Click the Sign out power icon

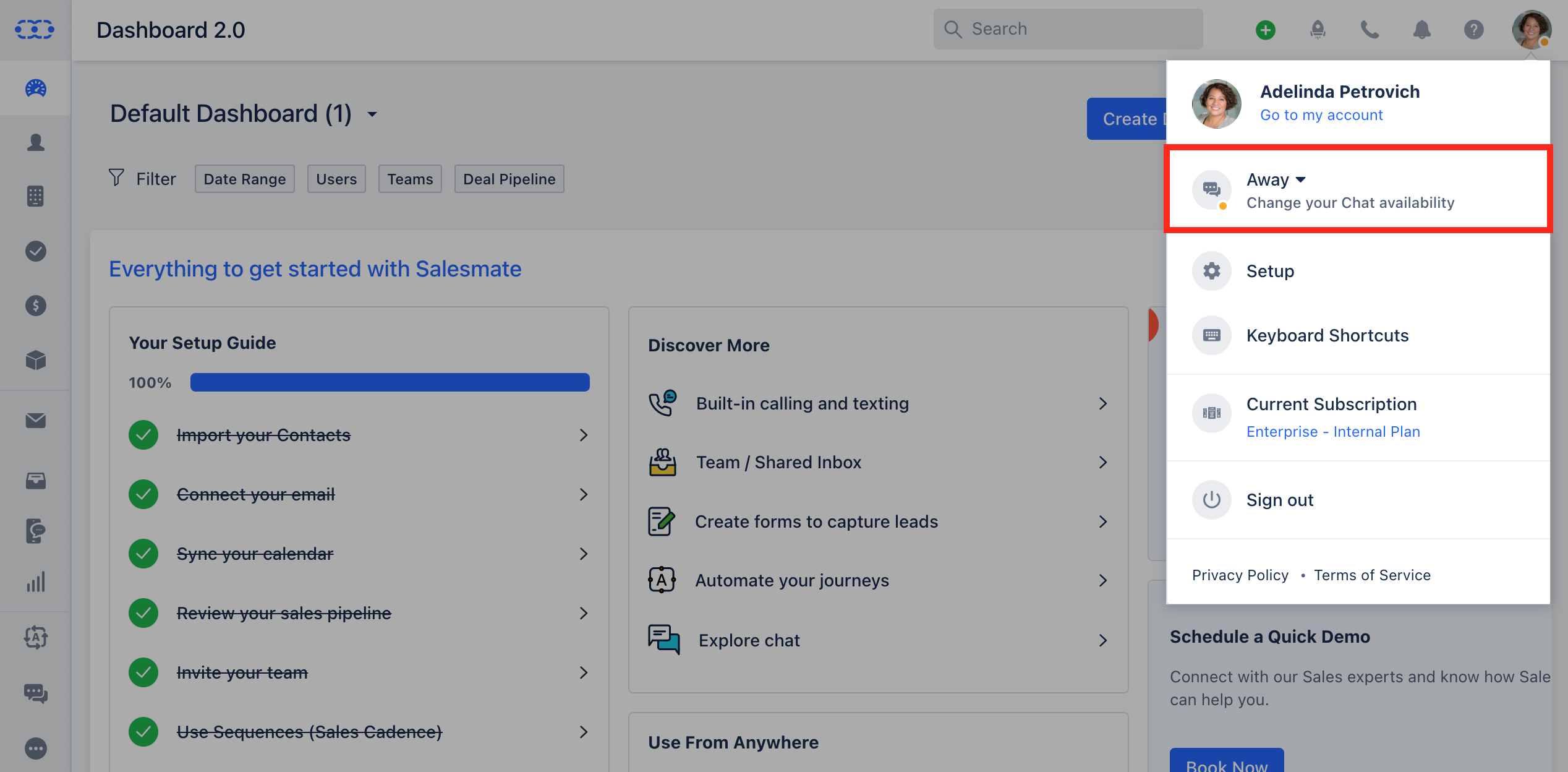[1211, 500]
